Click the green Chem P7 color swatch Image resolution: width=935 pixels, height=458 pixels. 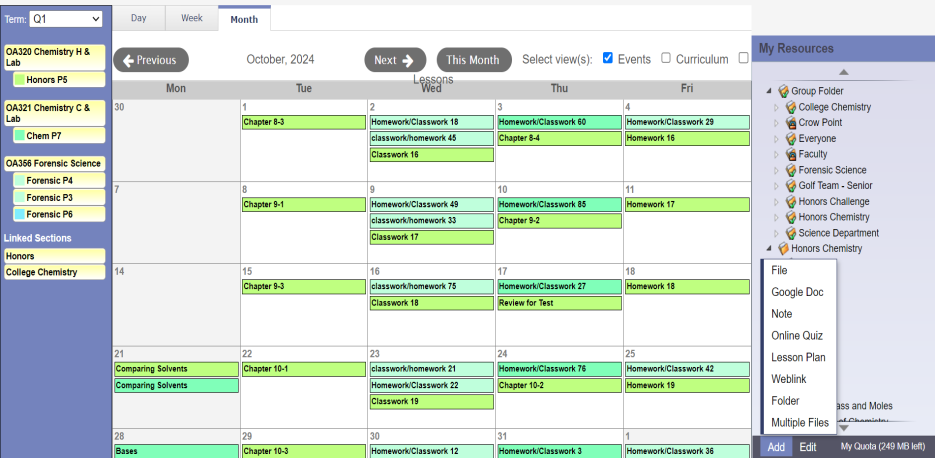click(19, 135)
